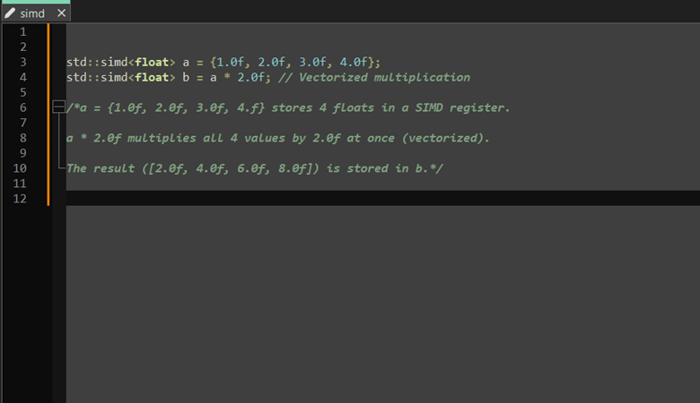Screen dimensions: 700x403
Task: Click line number 4 in gutter
Action: pos(22,77)
